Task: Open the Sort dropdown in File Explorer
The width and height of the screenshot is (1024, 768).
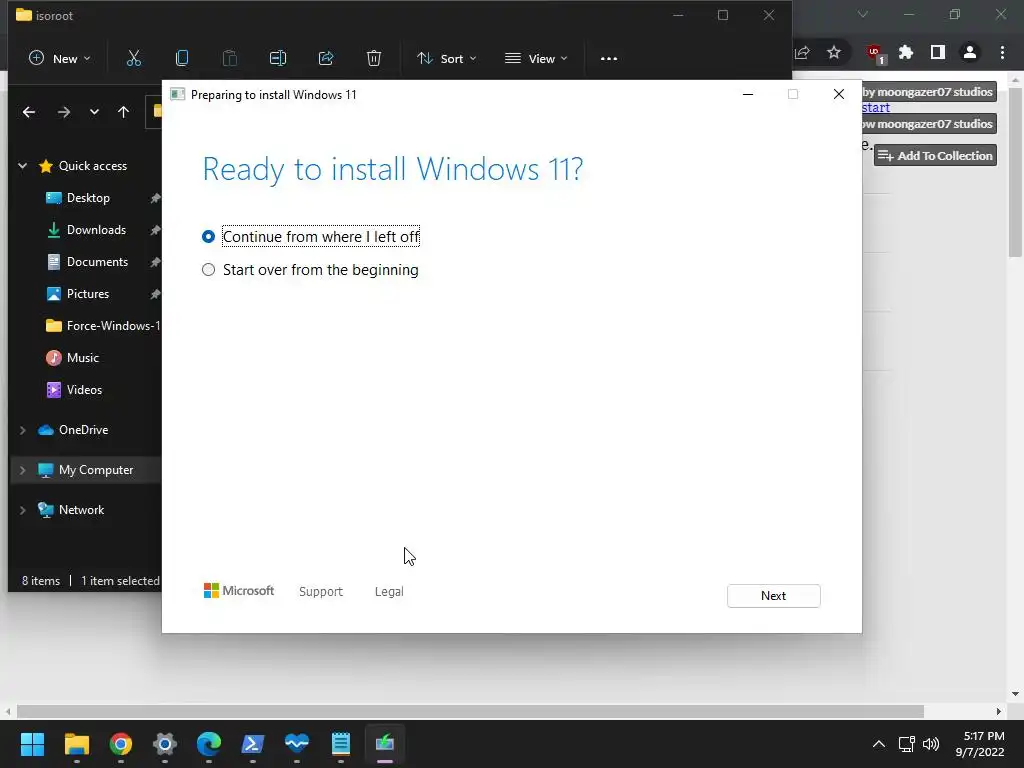Action: 447,58
